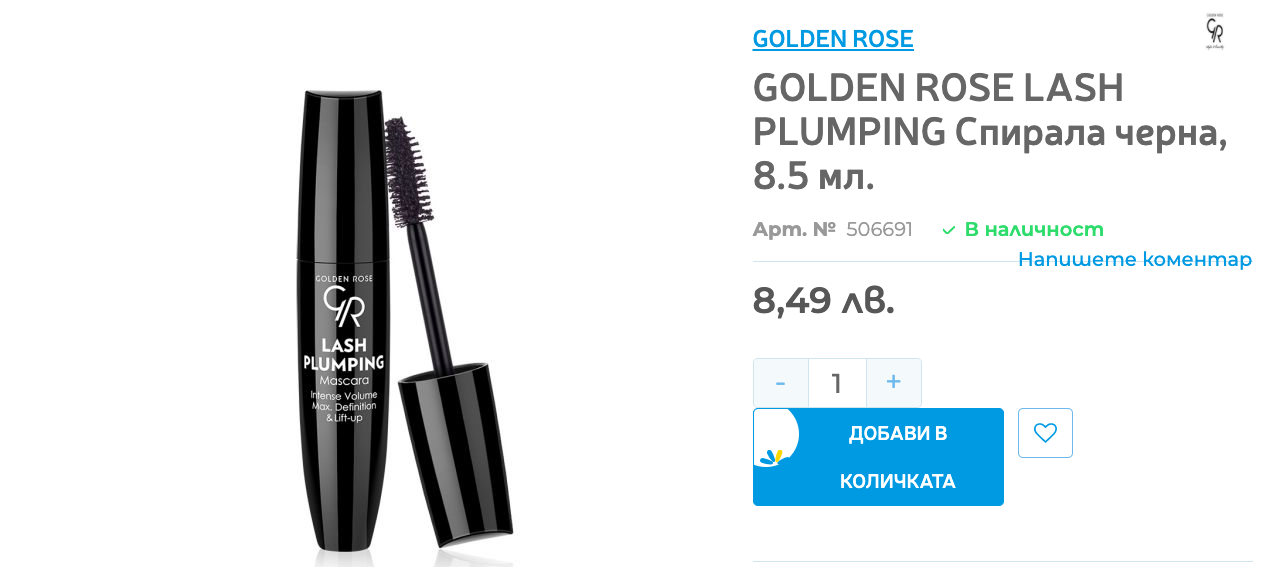Decrease quantity with the minus button

(781, 383)
